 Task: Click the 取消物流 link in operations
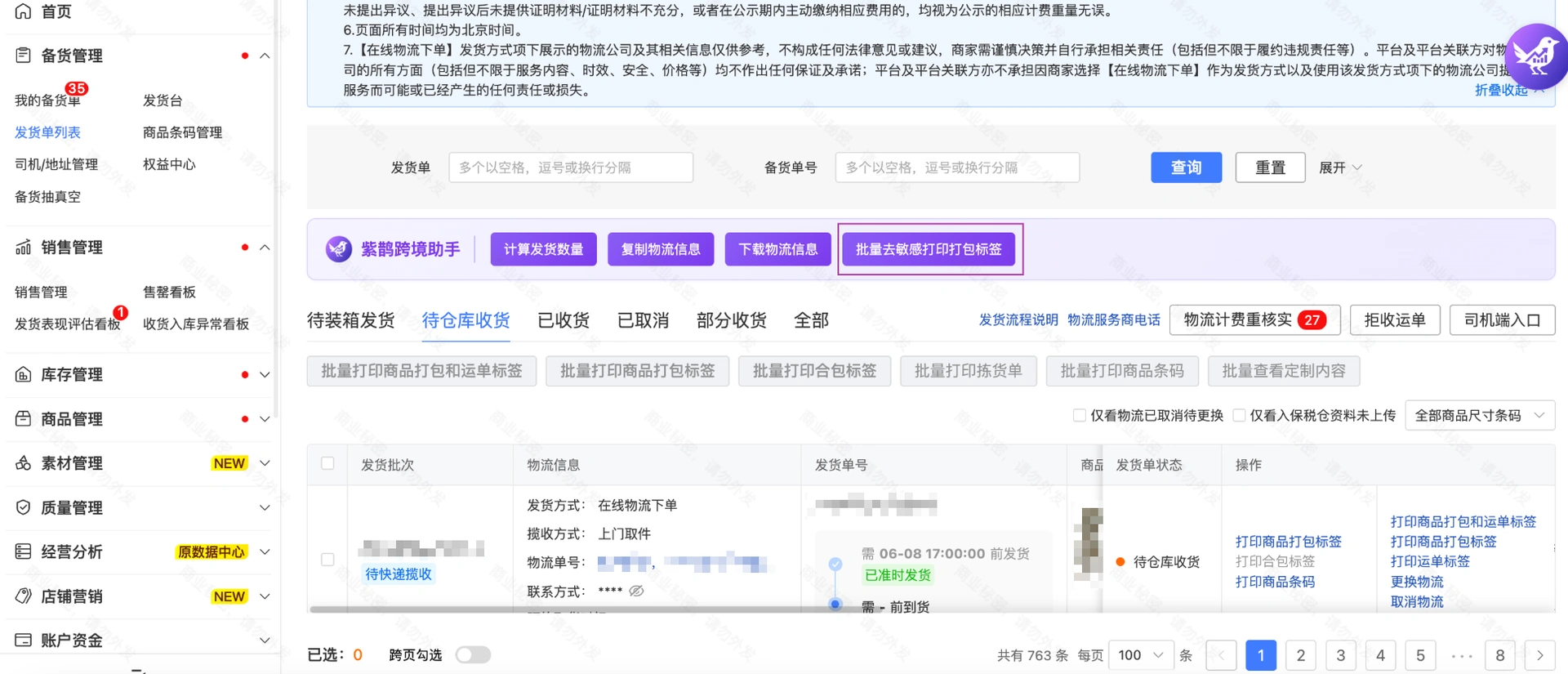(x=1417, y=602)
